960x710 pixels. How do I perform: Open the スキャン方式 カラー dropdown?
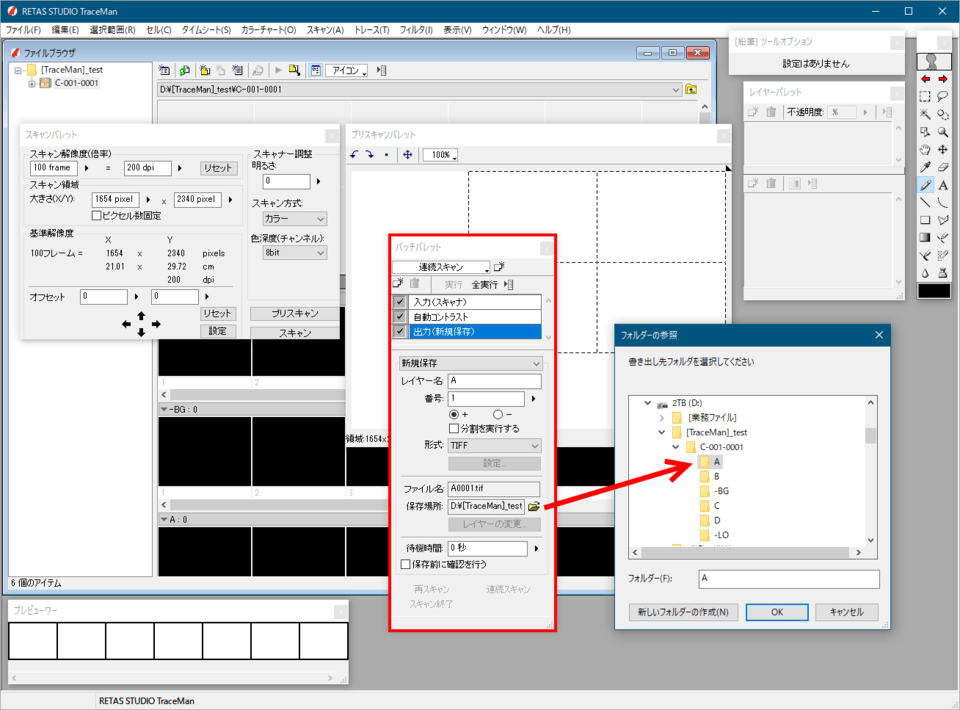294,218
